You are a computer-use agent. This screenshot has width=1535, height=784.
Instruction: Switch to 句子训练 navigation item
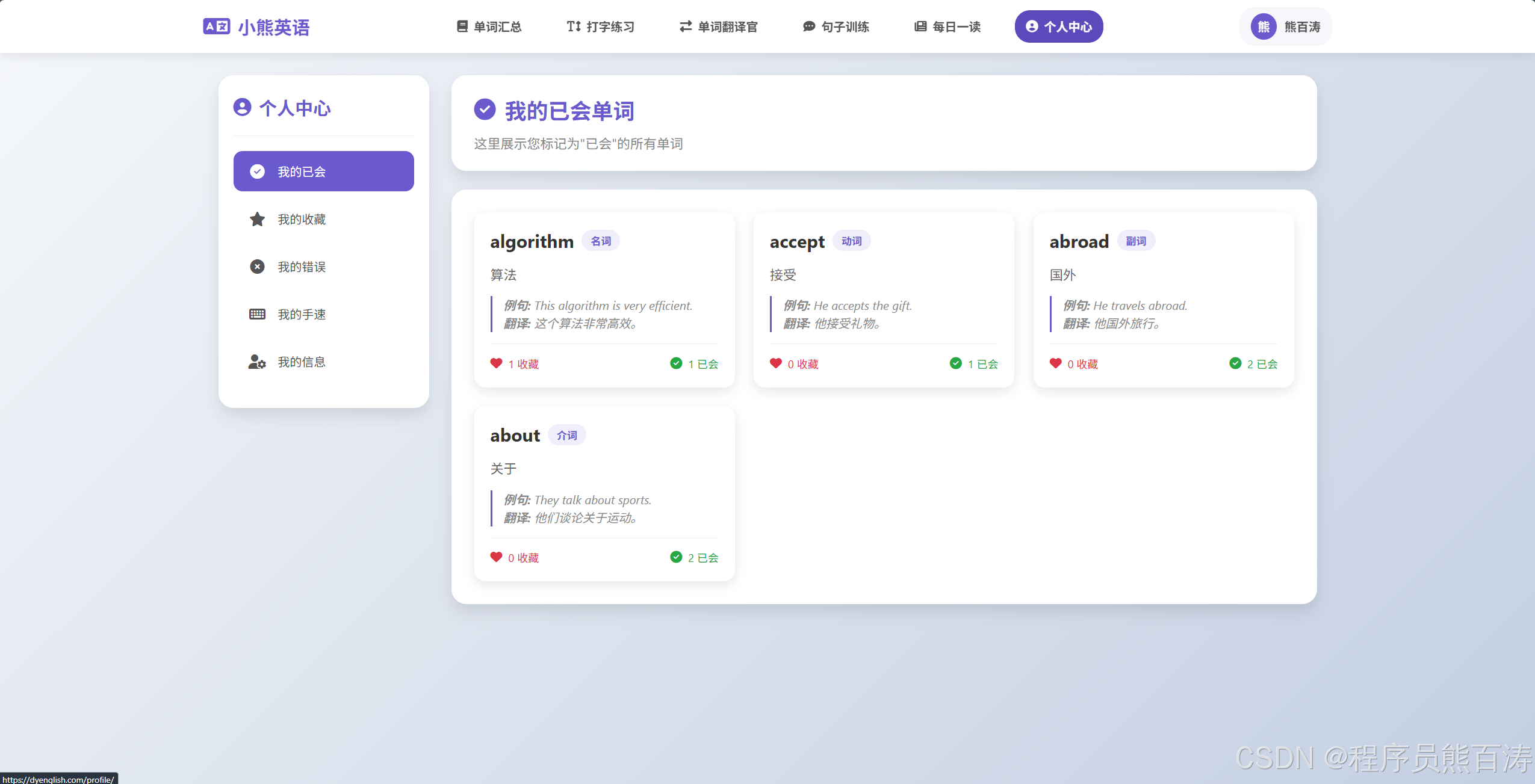point(836,26)
